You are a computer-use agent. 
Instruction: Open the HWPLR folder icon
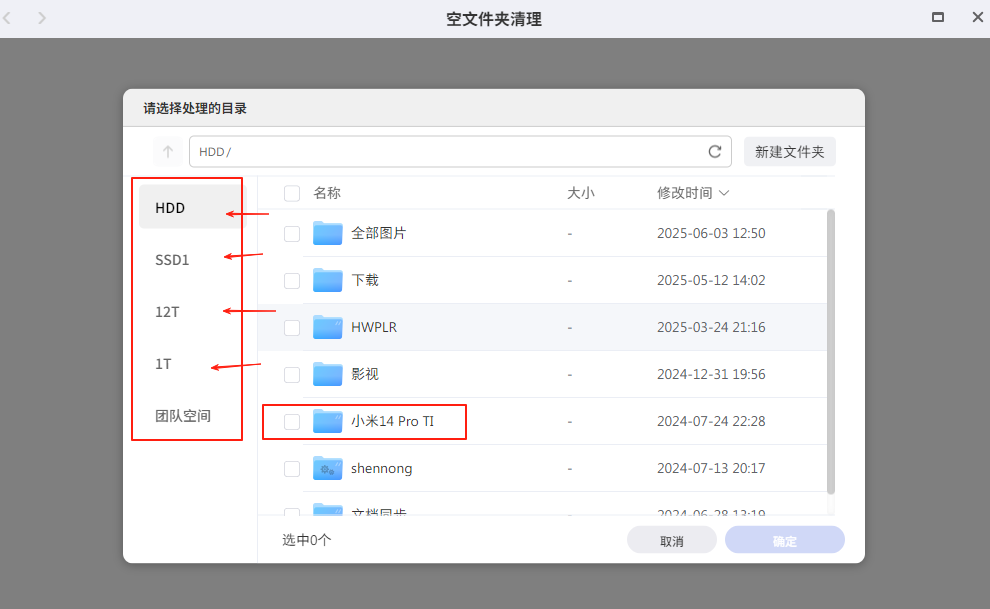click(x=328, y=327)
